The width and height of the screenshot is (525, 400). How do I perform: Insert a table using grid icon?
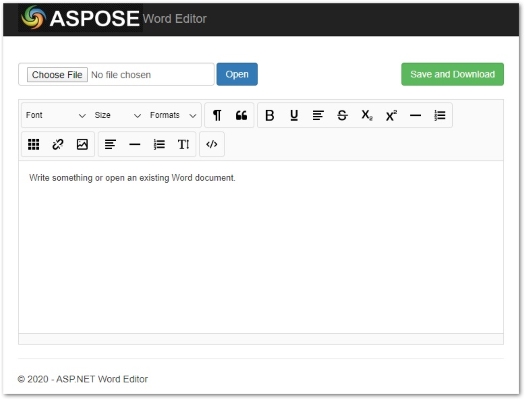coord(33,144)
